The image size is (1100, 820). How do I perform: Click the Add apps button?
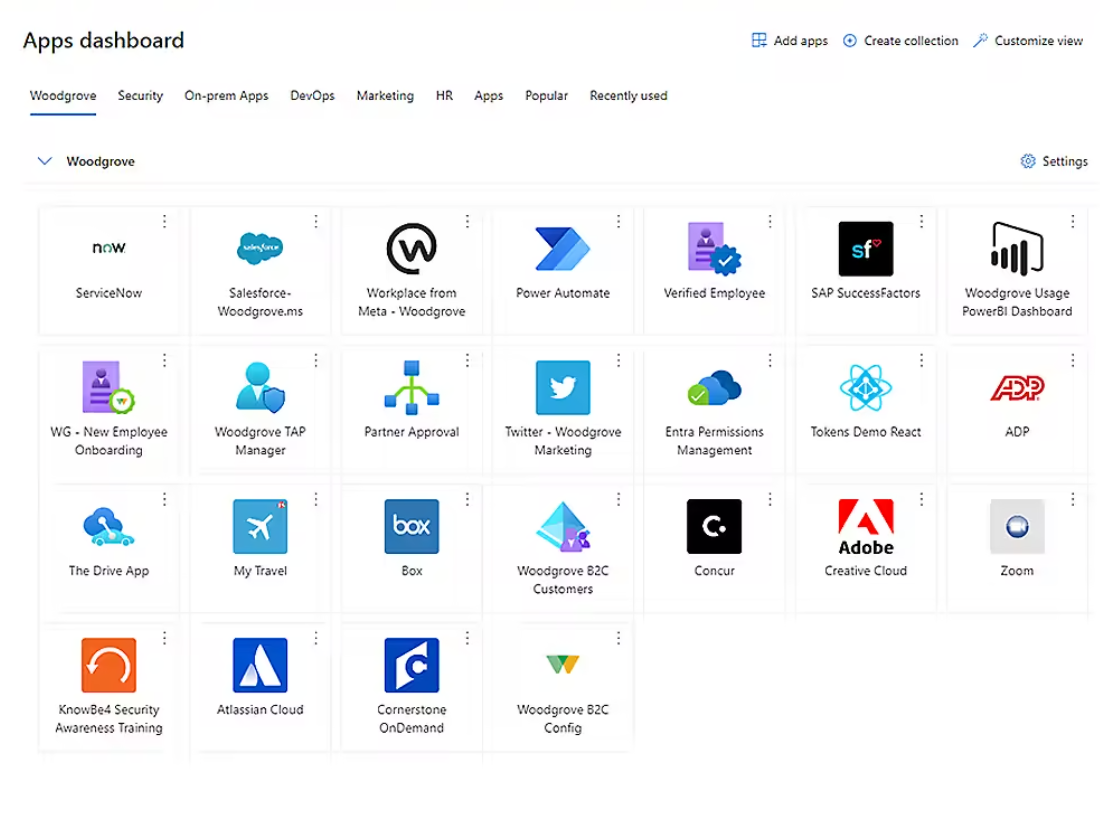click(x=790, y=41)
